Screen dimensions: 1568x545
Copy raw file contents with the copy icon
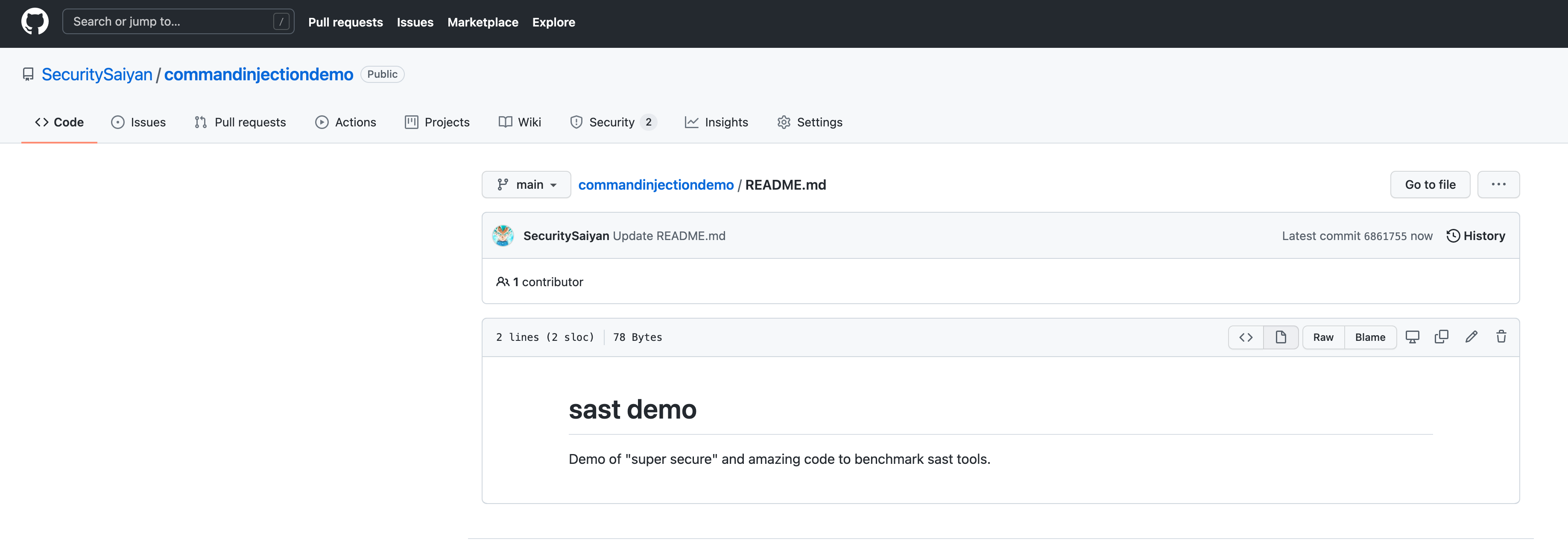pyautogui.click(x=1442, y=337)
